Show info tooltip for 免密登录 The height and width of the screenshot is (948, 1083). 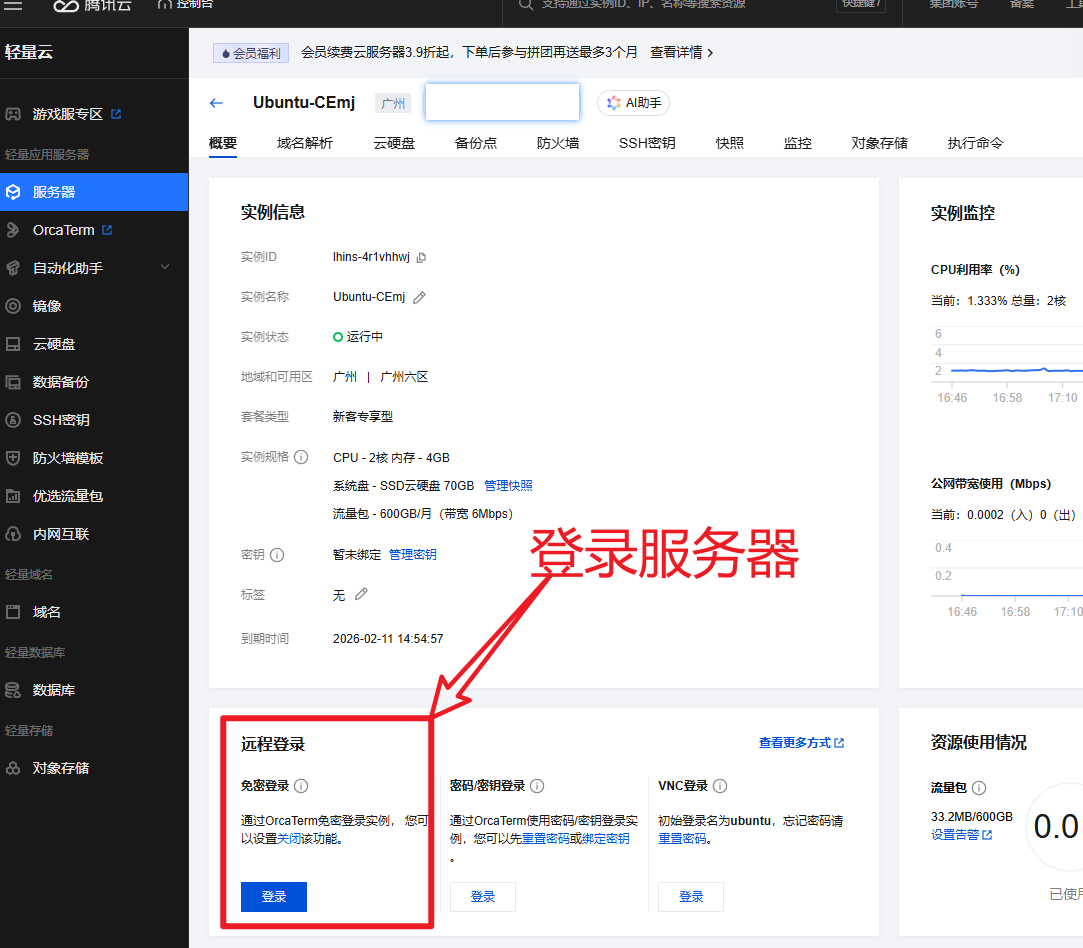point(301,786)
